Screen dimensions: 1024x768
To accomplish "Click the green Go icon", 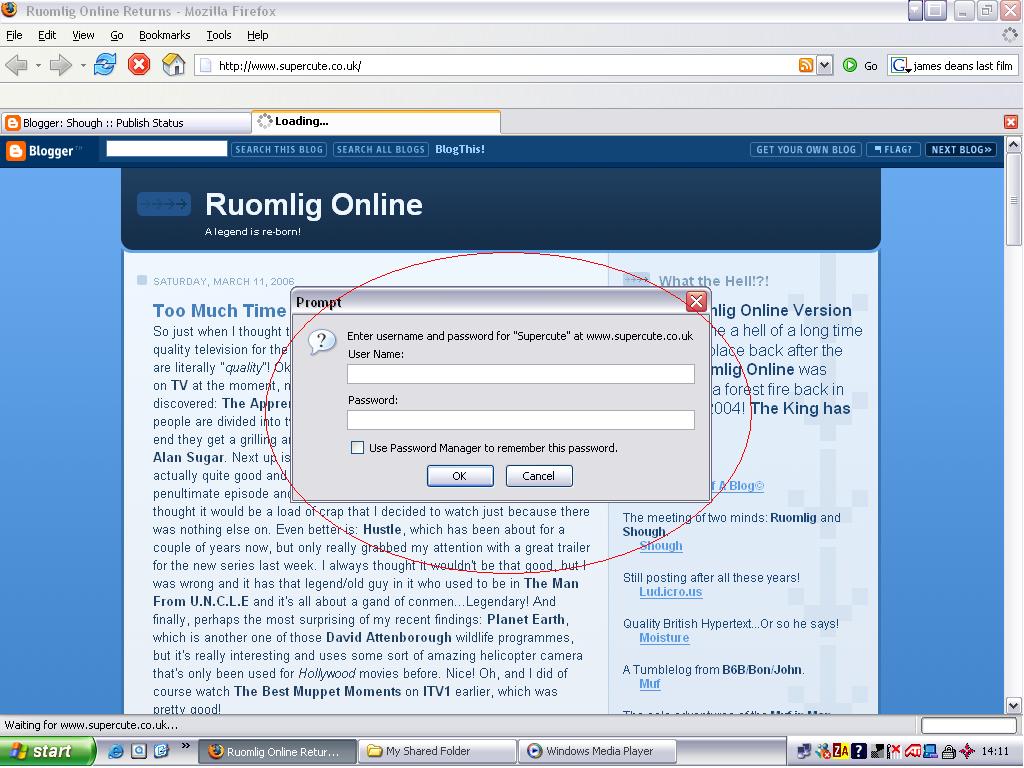I will [850, 65].
